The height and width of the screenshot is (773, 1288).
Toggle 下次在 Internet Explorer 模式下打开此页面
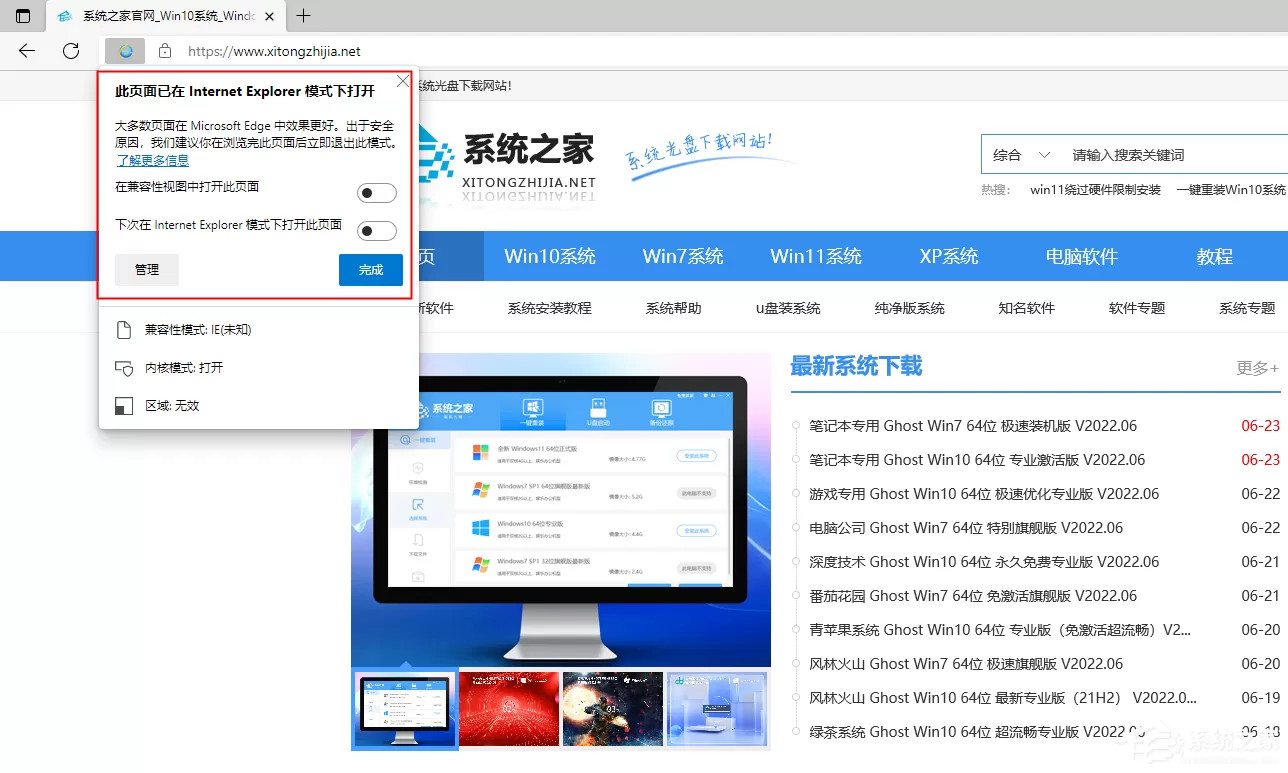pos(376,231)
